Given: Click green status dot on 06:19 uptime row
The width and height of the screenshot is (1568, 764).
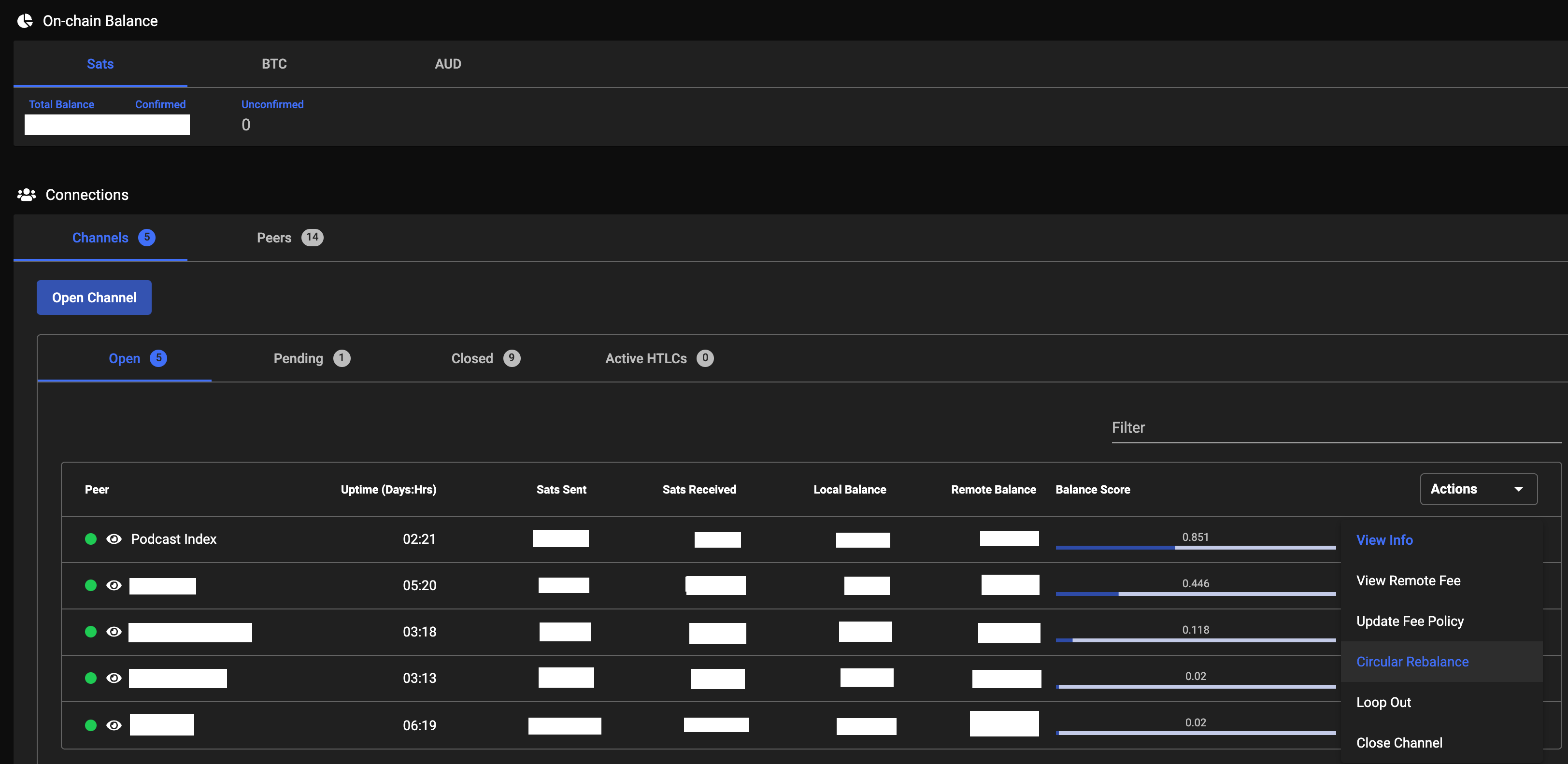Looking at the screenshot, I should [91, 725].
